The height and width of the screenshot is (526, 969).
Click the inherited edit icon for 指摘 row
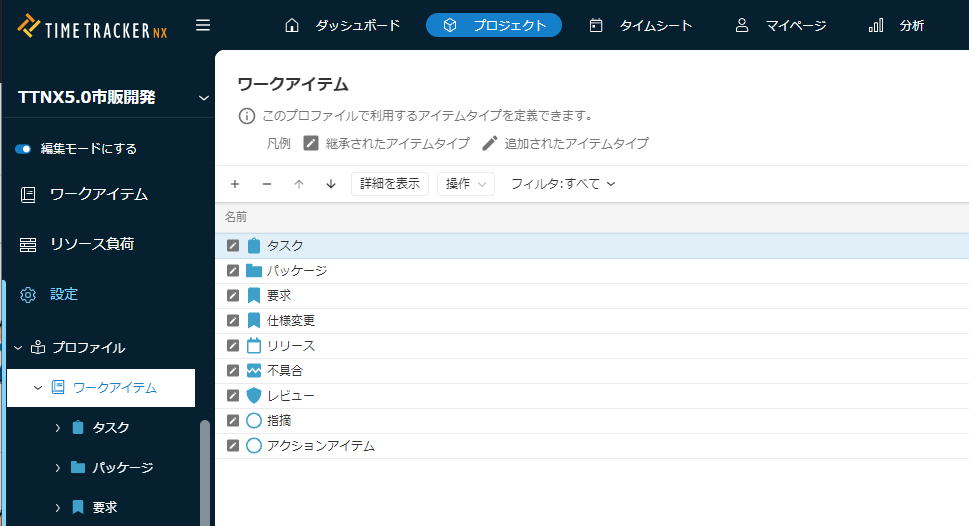(233, 420)
